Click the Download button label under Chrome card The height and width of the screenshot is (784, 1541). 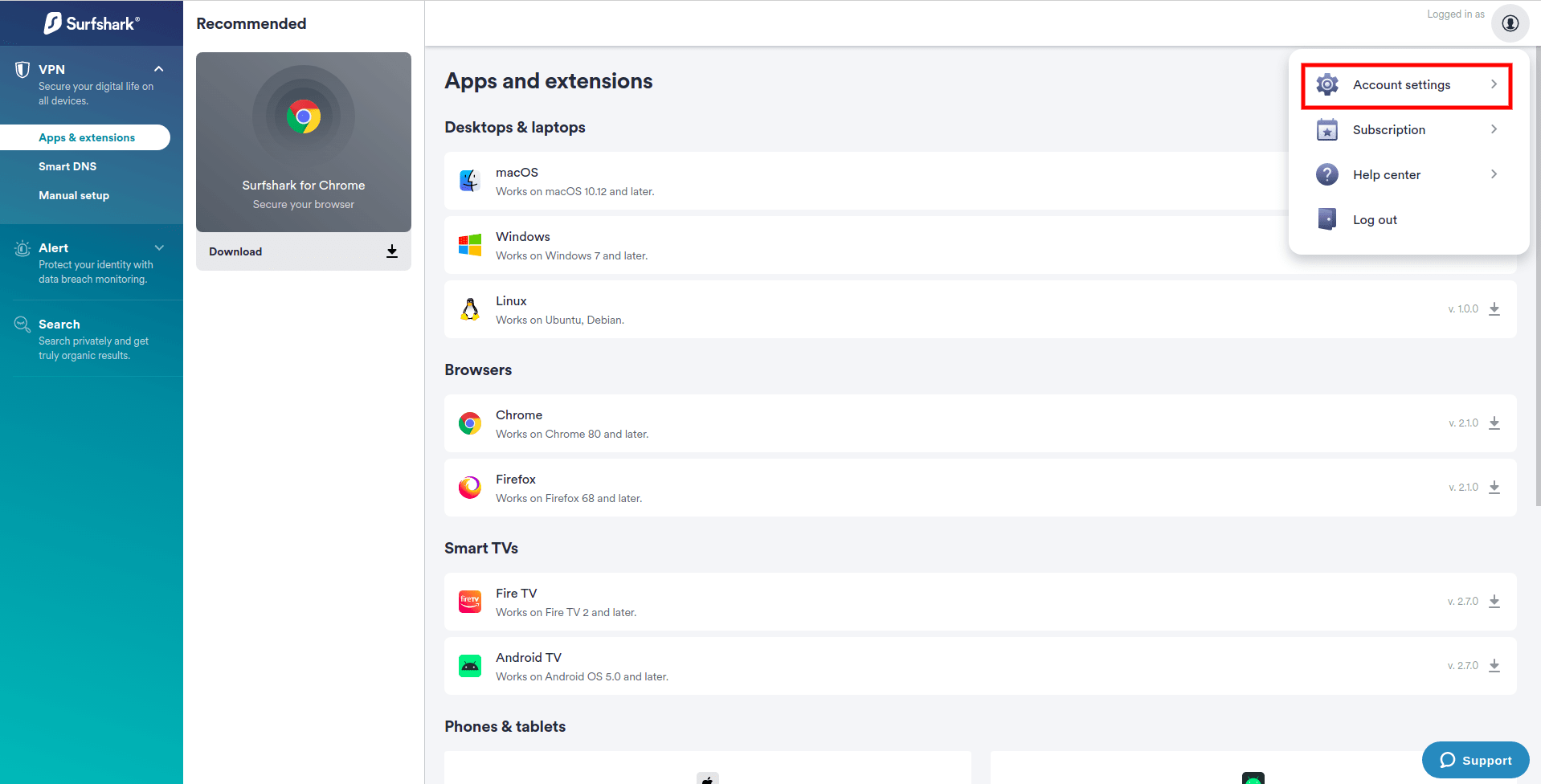(x=235, y=251)
